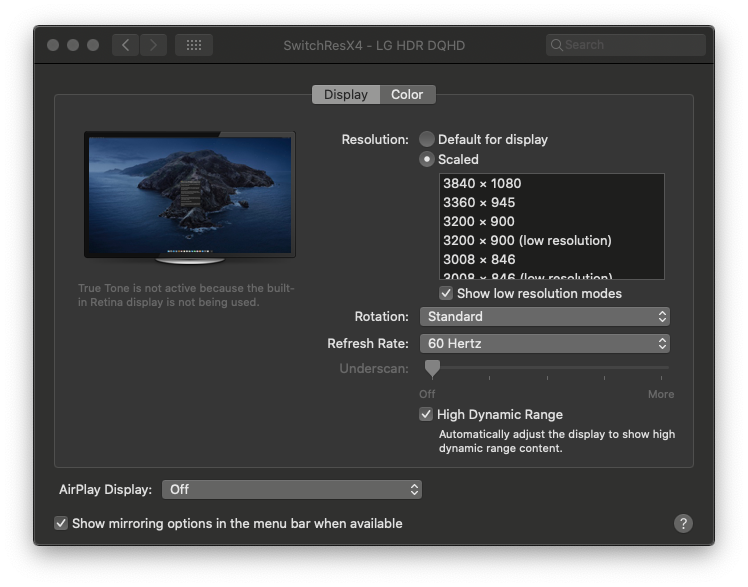Choose 3200 × 900 resolution without low resolution
748x587 pixels.
[x=551, y=222]
